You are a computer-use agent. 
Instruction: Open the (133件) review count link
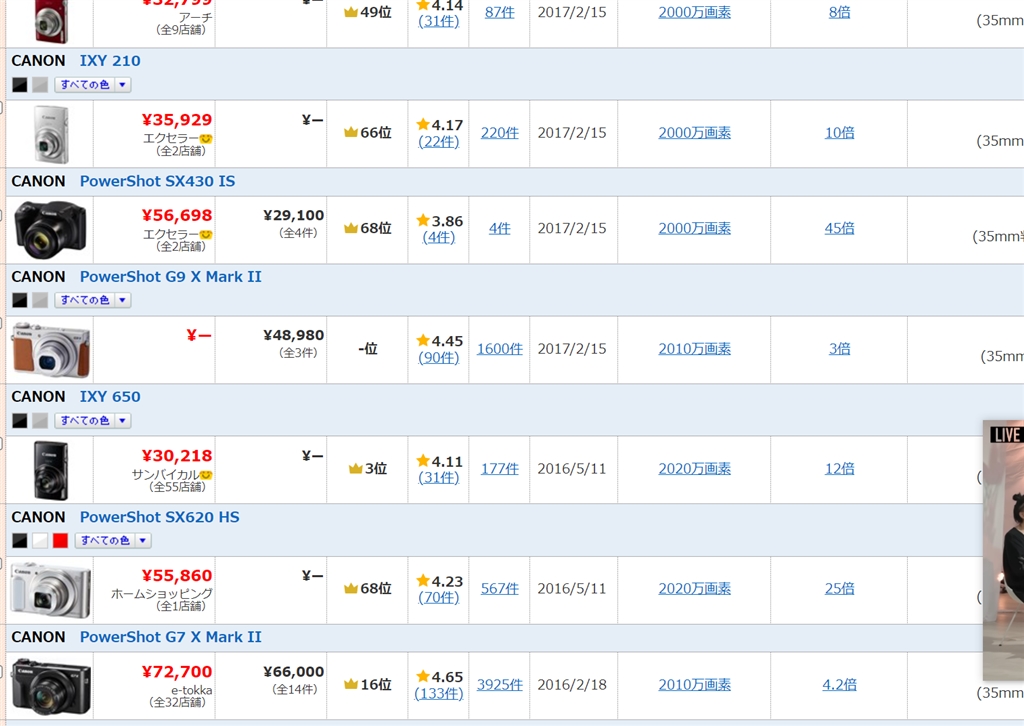point(439,693)
